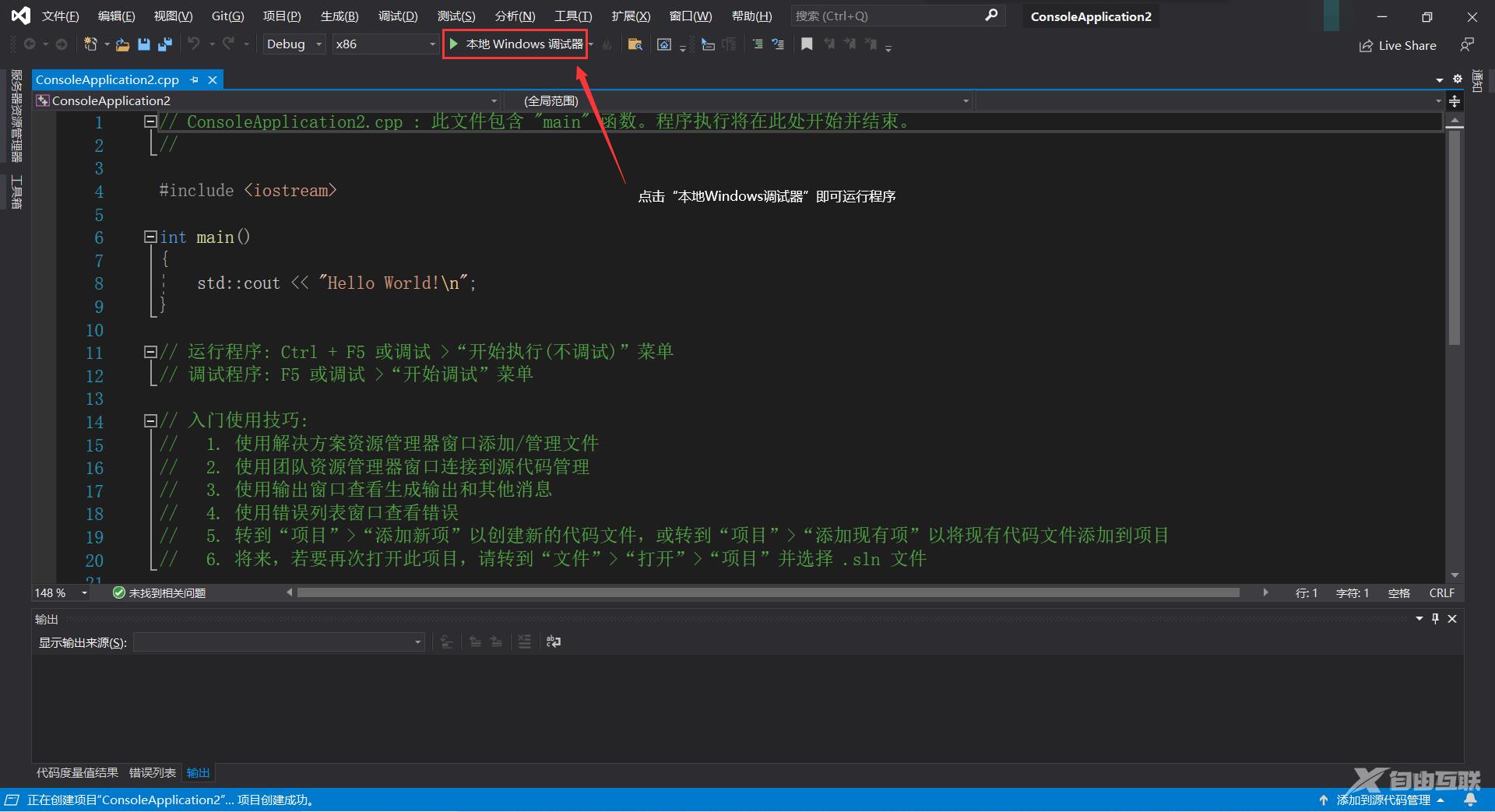Click the redo arrow icon

coord(228,44)
